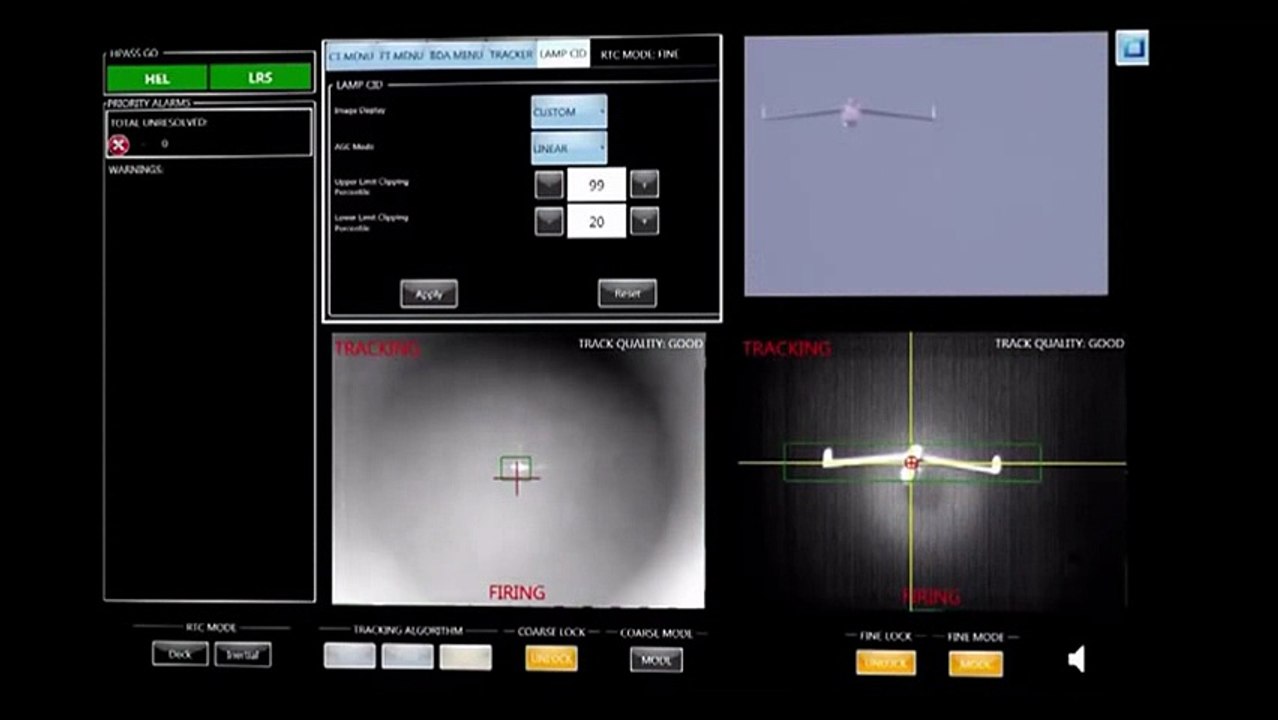
Task: Click the orange Fine Mode button
Action: [976, 663]
